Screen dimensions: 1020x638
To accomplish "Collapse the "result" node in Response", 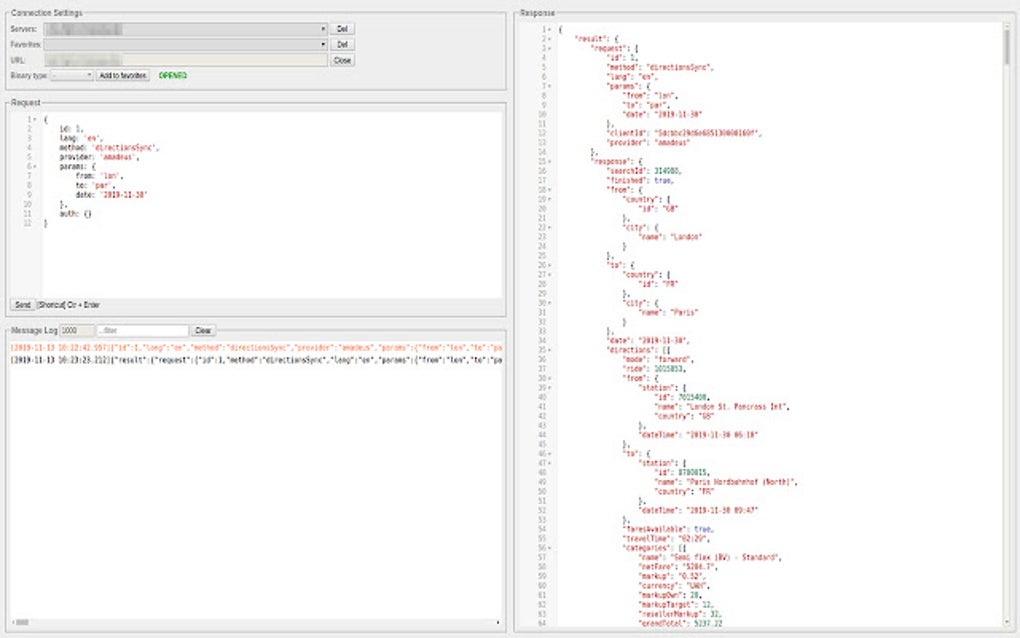I will (549, 38).
